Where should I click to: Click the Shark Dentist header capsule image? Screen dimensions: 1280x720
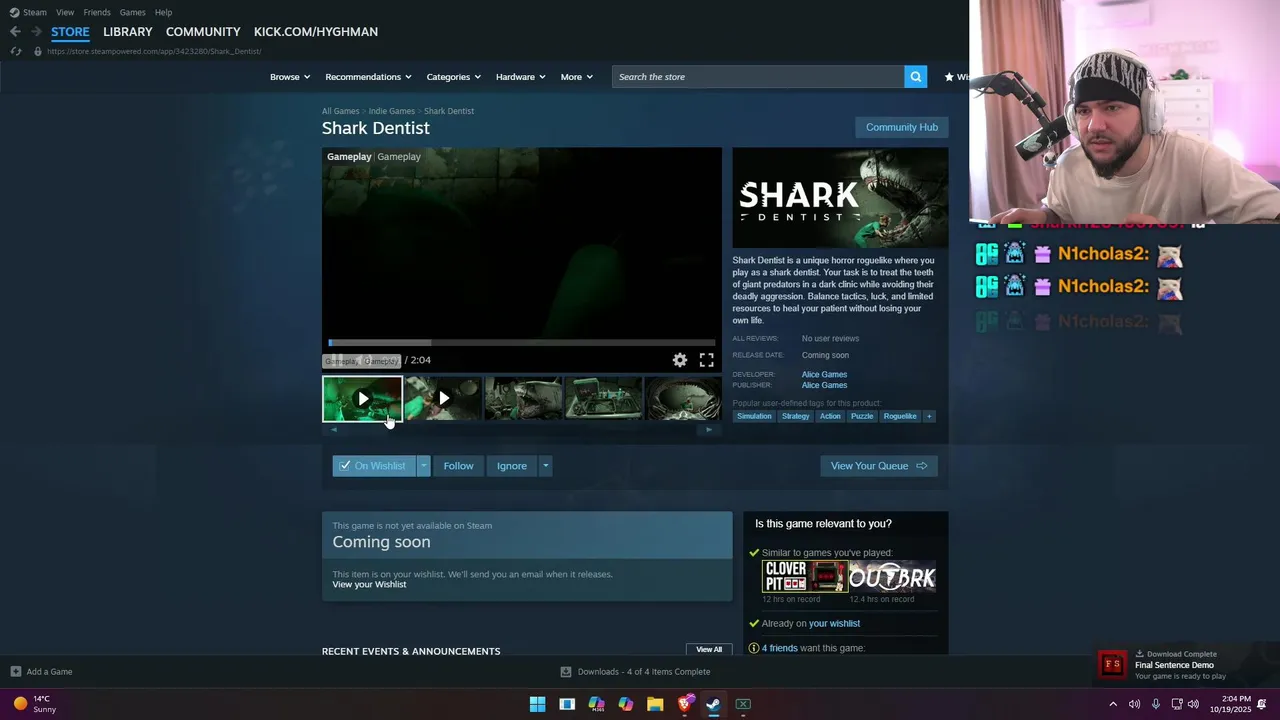840,198
